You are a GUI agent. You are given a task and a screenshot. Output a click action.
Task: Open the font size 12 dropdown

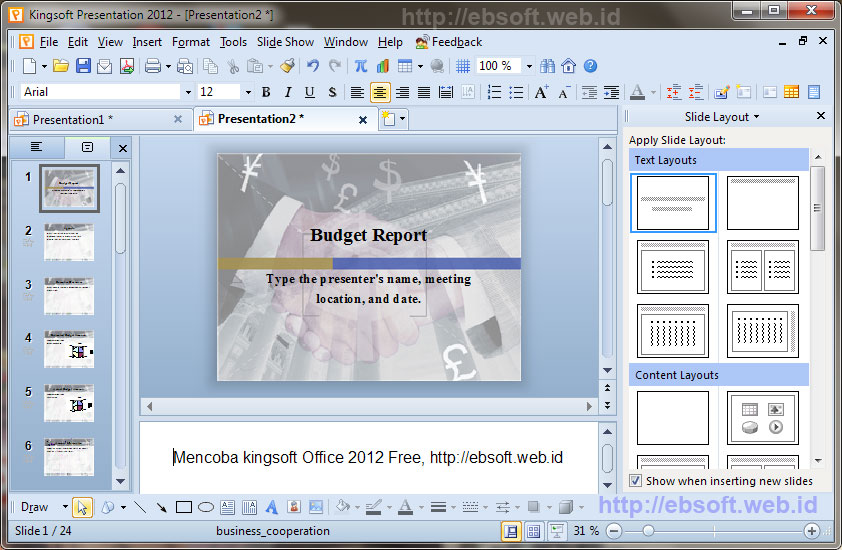[x=248, y=92]
